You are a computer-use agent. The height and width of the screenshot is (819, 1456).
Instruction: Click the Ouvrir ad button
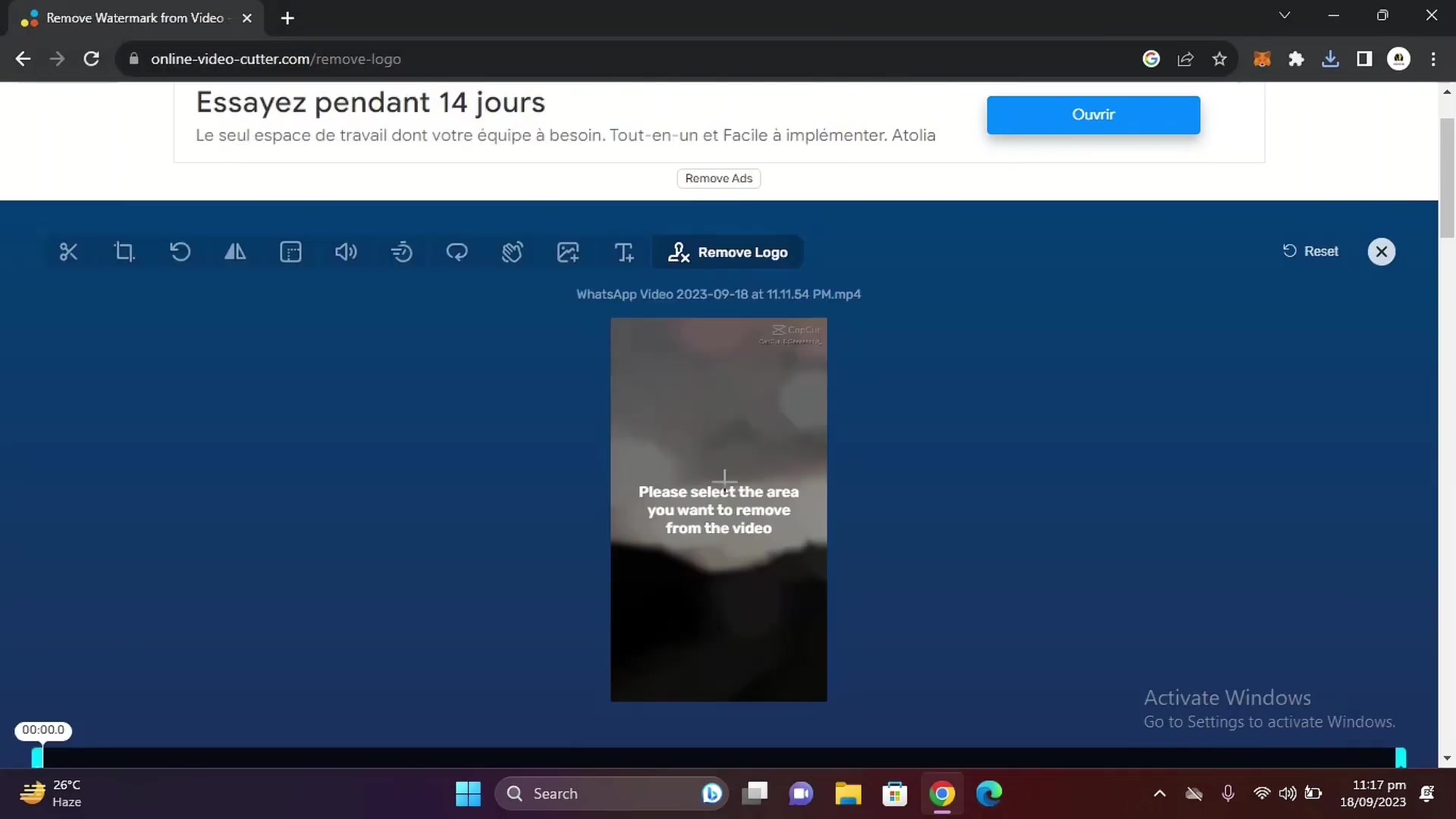(x=1093, y=115)
